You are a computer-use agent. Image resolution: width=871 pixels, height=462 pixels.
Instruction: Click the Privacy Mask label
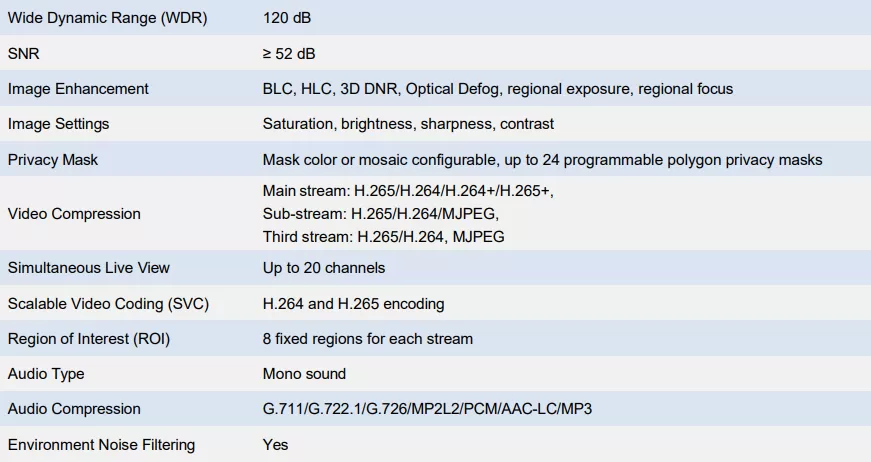coord(53,160)
